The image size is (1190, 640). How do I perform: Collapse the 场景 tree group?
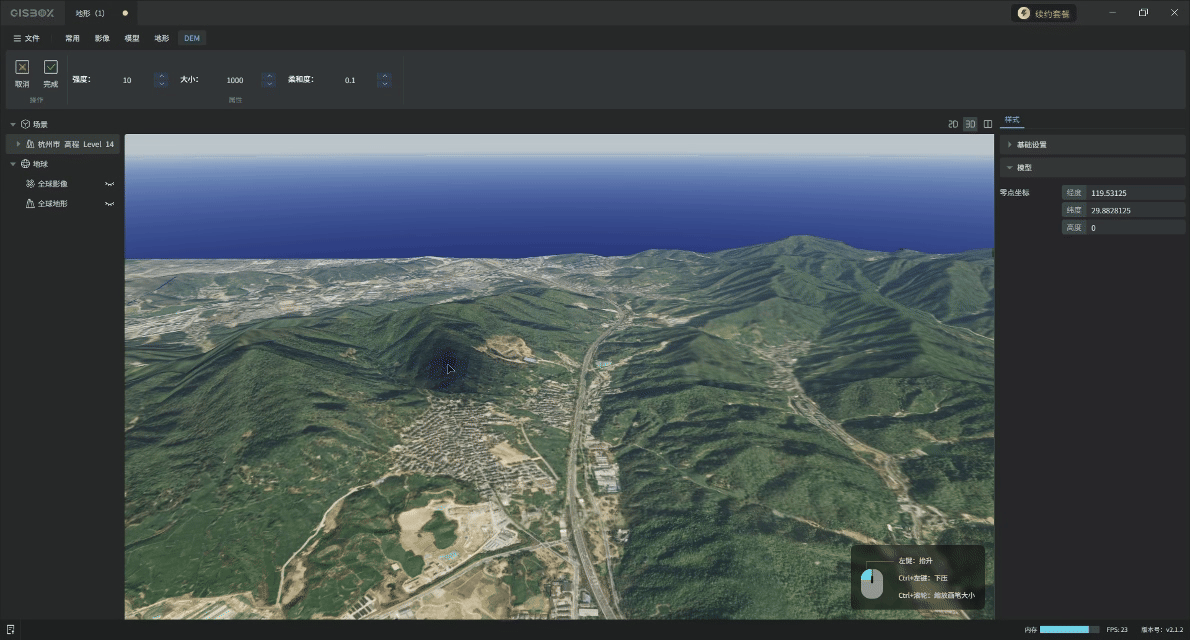point(13,124)
